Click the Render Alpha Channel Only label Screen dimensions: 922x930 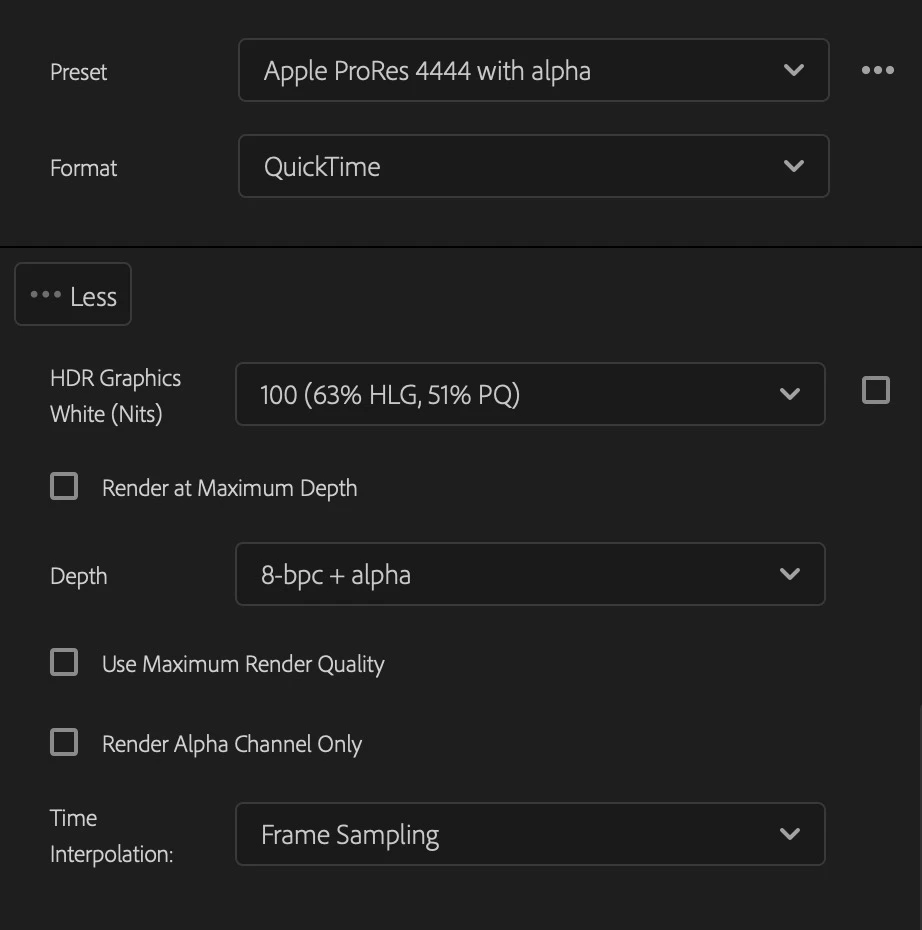[x=232, y=744]
